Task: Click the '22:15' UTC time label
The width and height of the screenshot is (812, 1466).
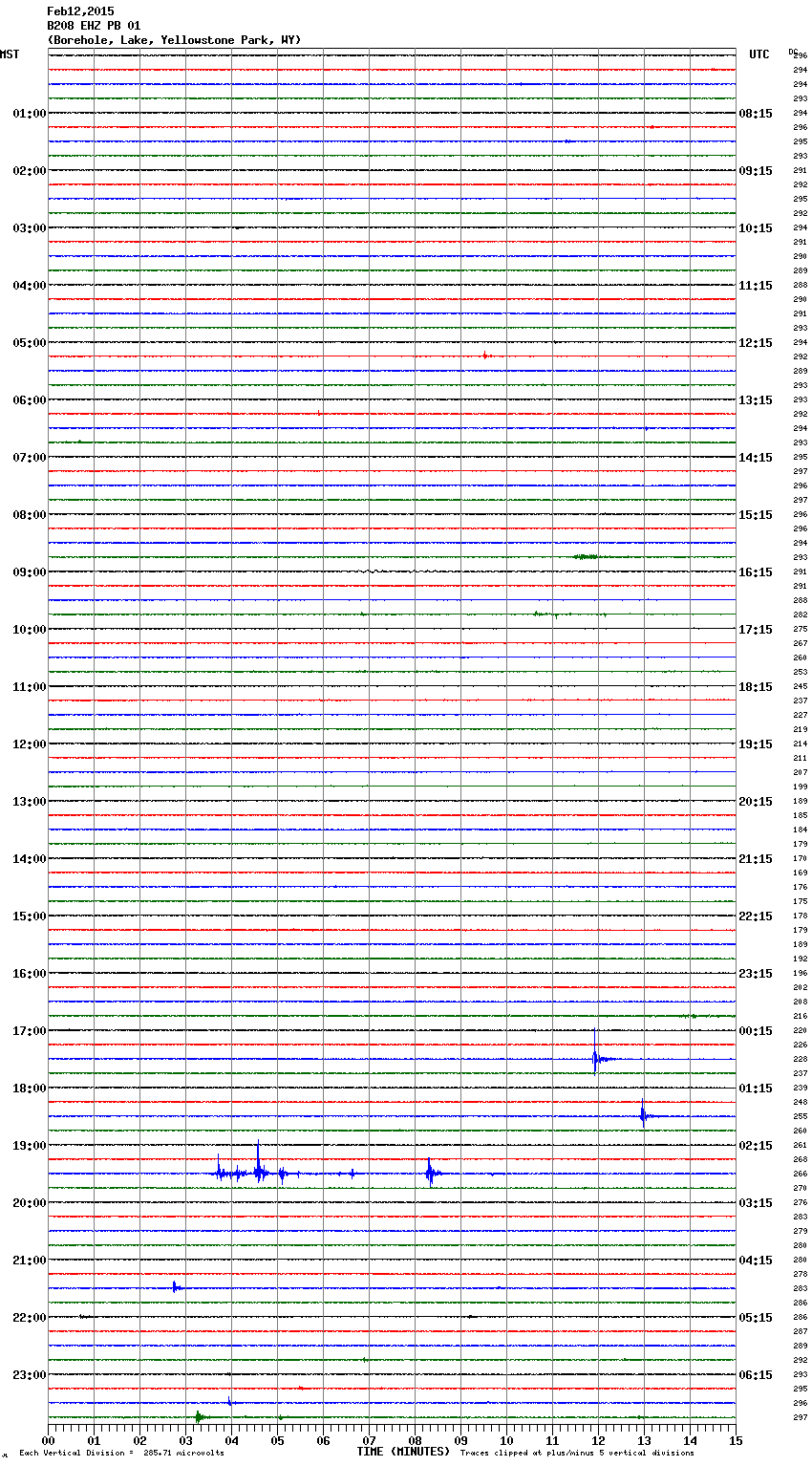Action: [x=756, y=916]
